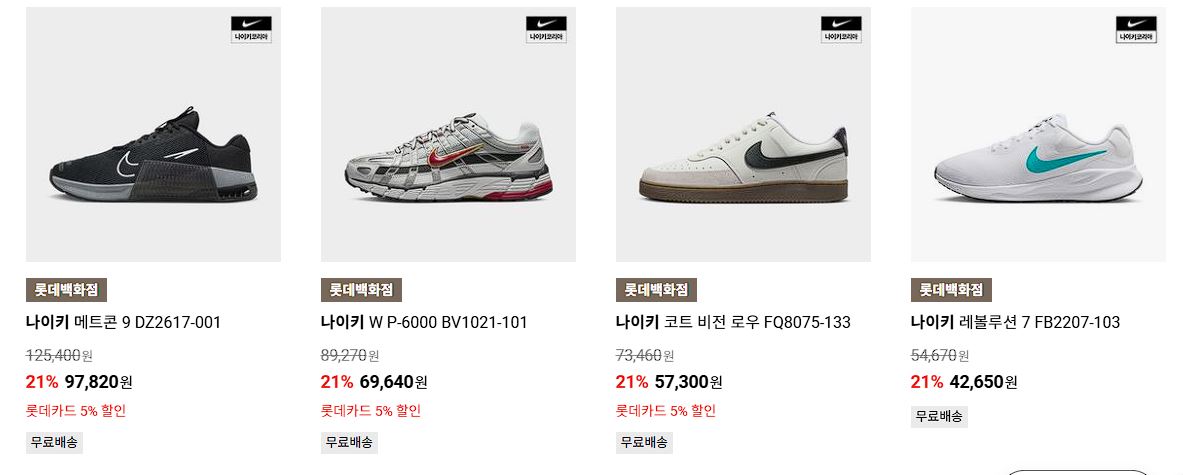Image resolution: width=1183 pixels, height=475 pixels.
Task: Click 롯데카드 5% 할인 under Court Vision Low
Action: 665,411
